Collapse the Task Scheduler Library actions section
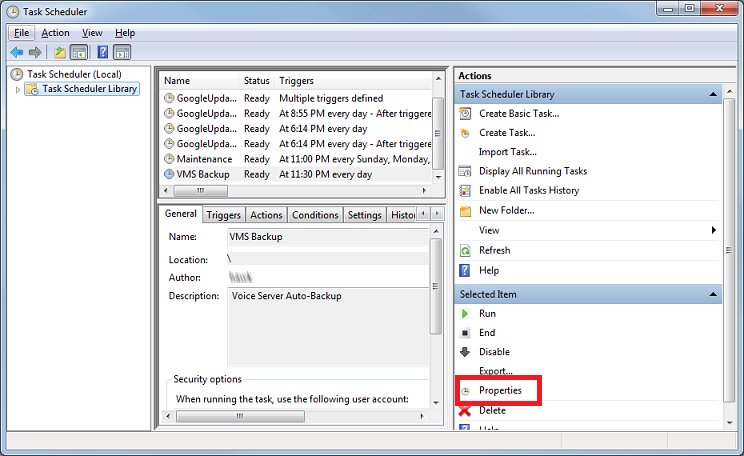 712,94
